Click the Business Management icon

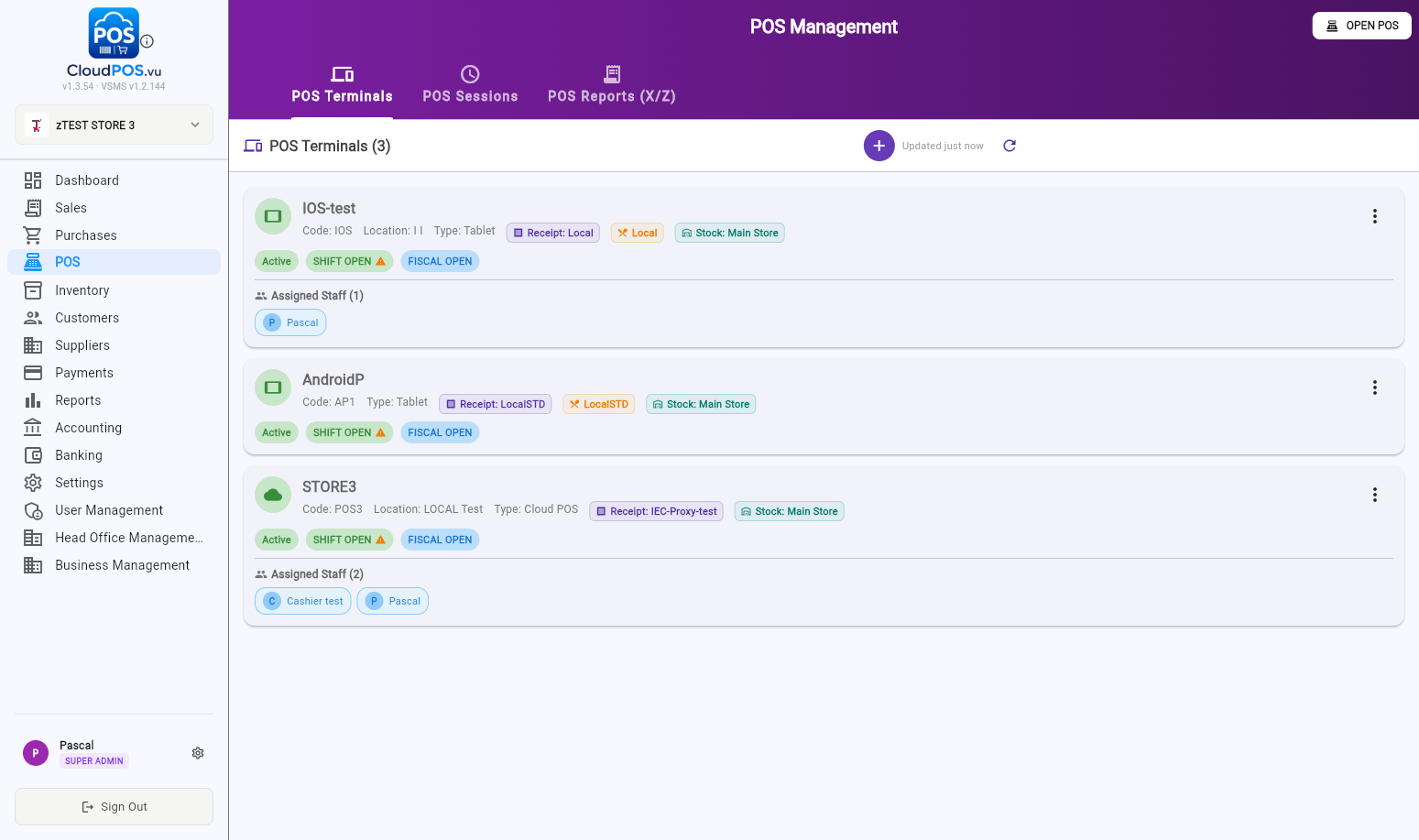click(x=33, y=565)
